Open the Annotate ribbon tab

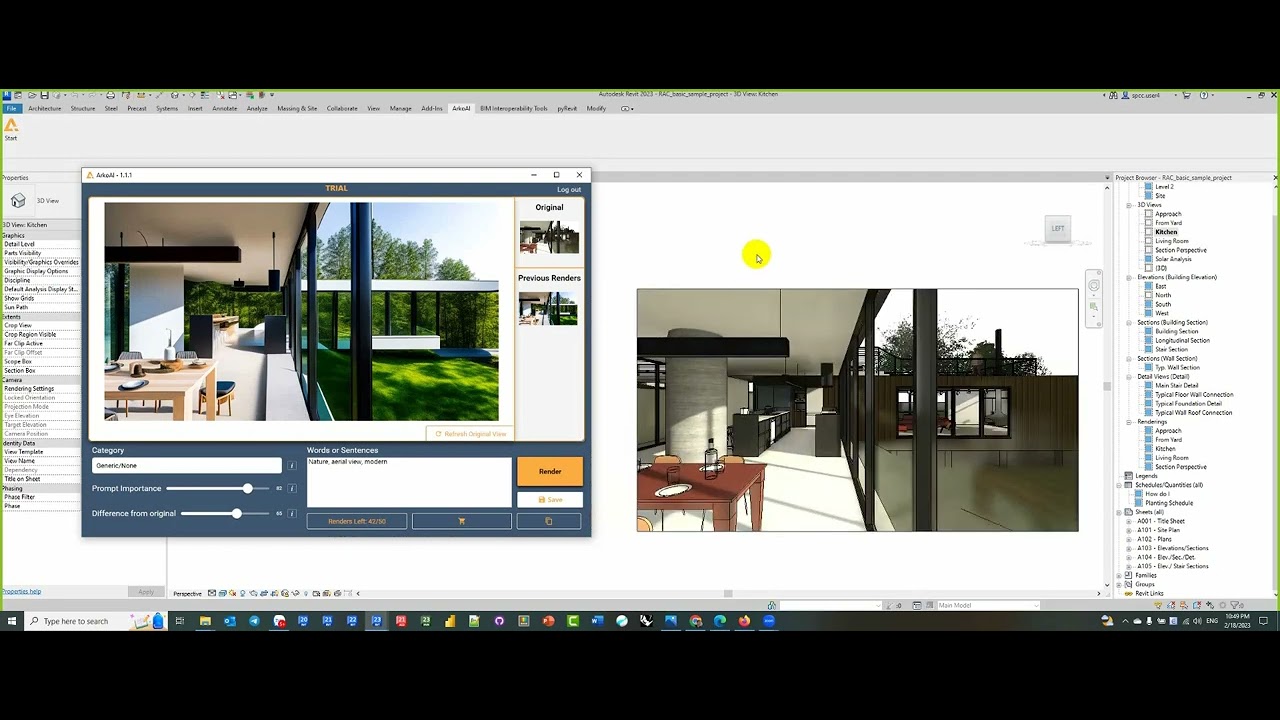pos(225,108)
